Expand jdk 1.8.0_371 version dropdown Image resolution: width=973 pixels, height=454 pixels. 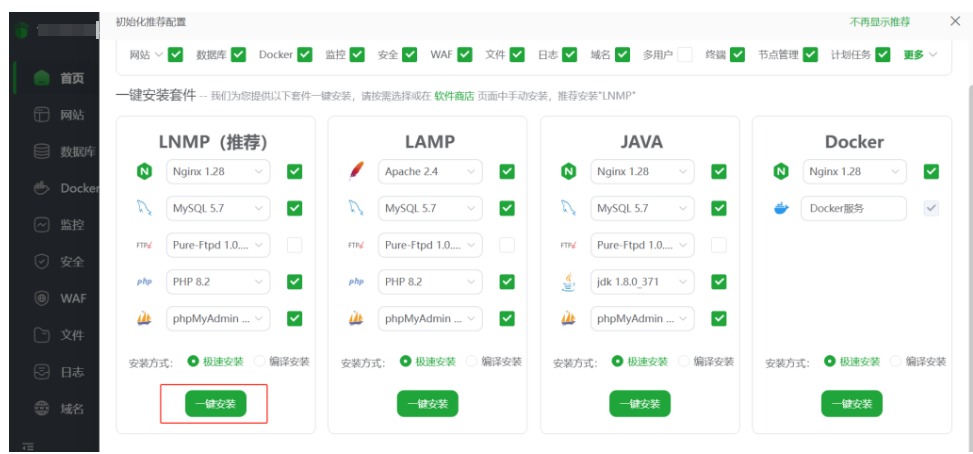tap(642, 282)
